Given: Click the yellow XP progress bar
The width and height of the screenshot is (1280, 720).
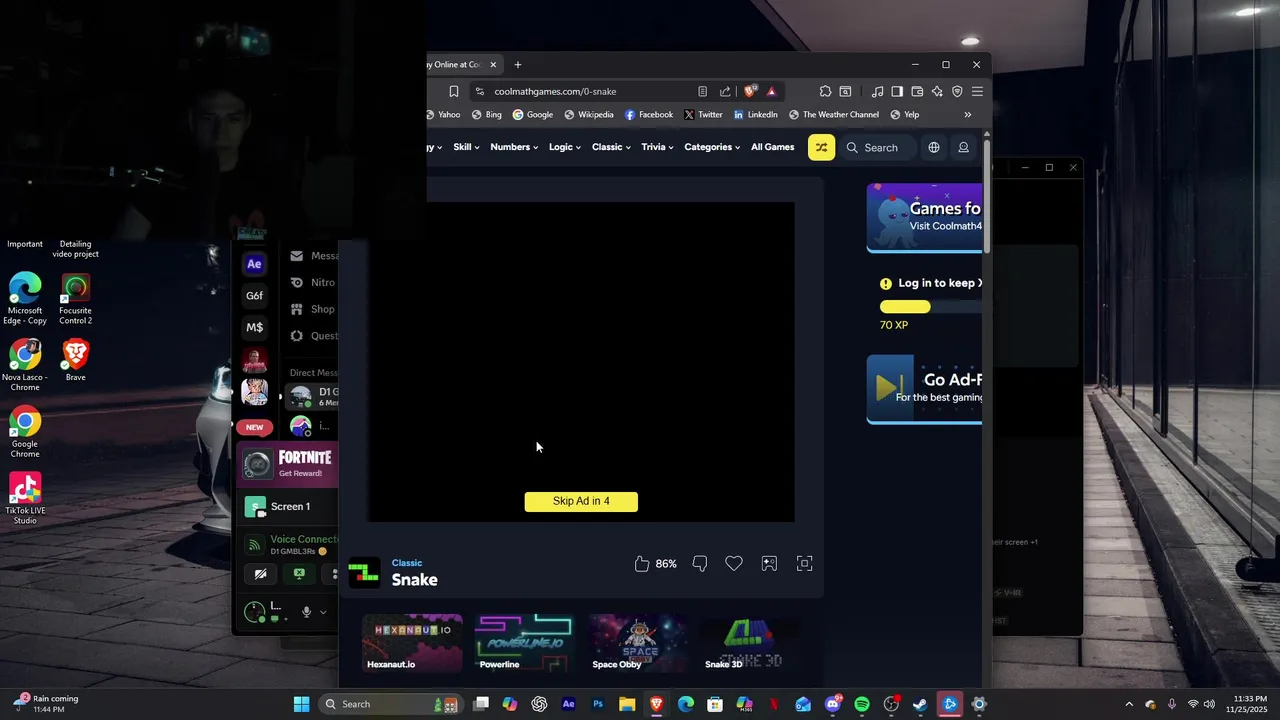Looking at the screenshot, I should point(905,307).
